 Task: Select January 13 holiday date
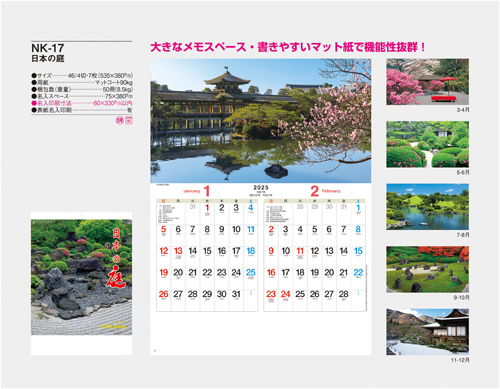click(x=178, y=251)
